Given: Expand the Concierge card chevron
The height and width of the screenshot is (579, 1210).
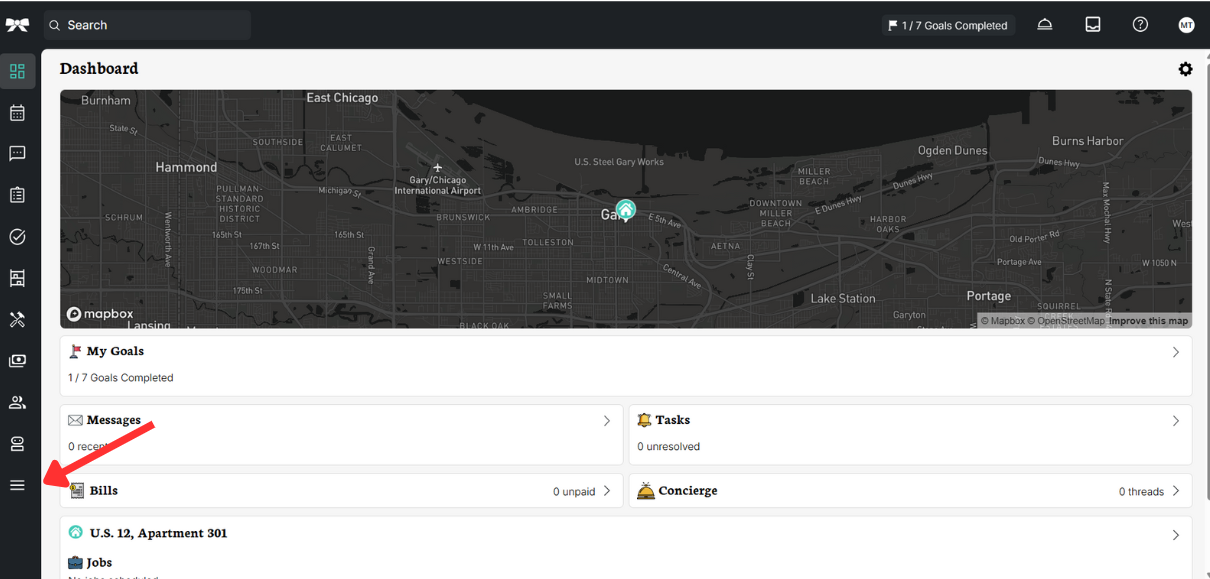Looking at the screenshot, I should tap(1176, 491).
